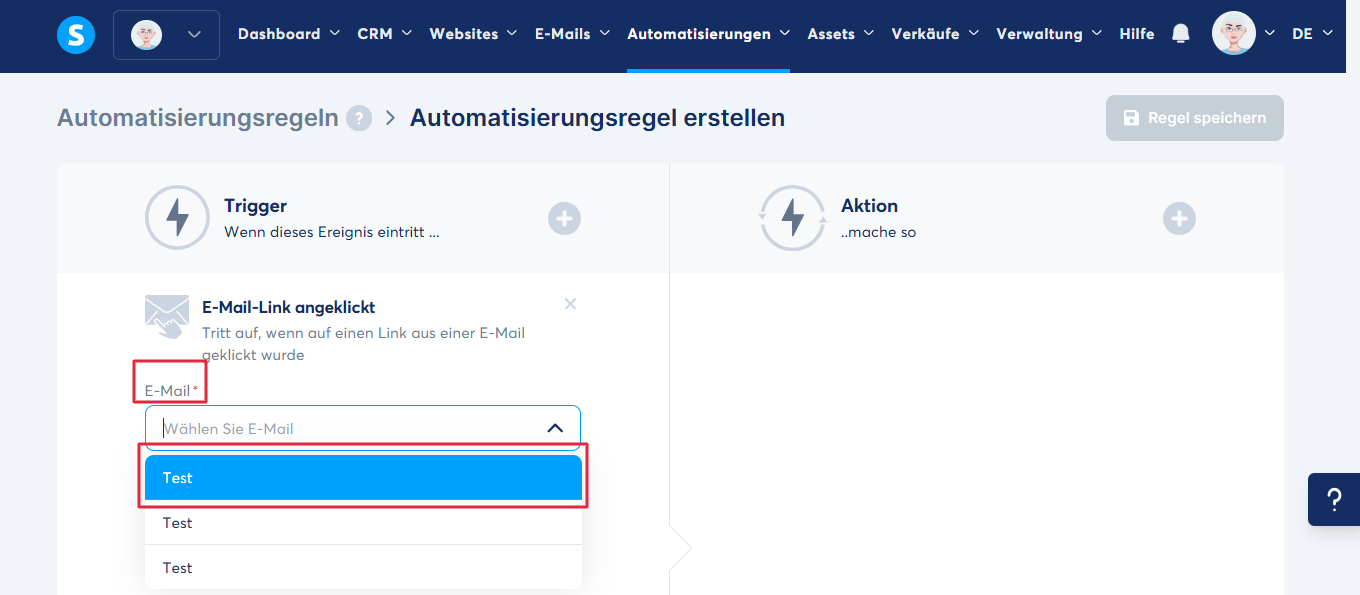Click into the Wählen Sie E-Mail field
The height and width of the screenshot is (595, 1360).
(362, 427)
